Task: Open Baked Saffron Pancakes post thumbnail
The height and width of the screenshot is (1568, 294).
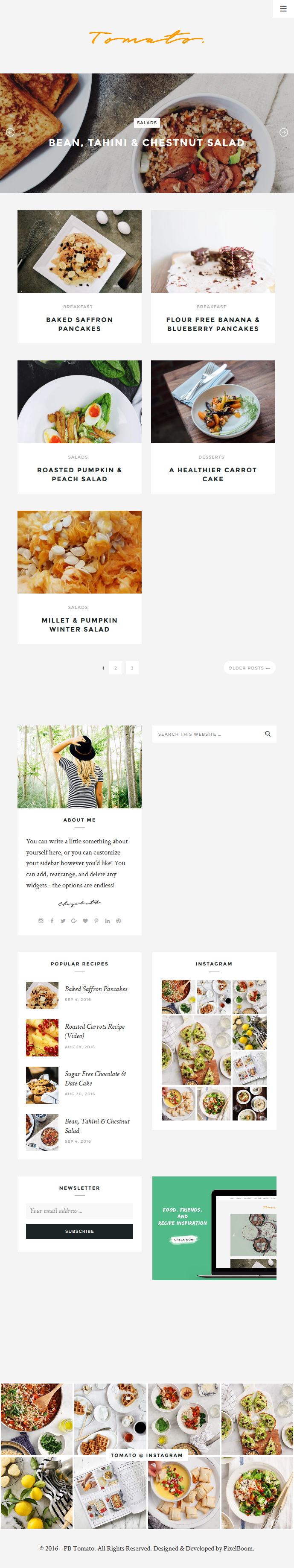Action: 80,252
